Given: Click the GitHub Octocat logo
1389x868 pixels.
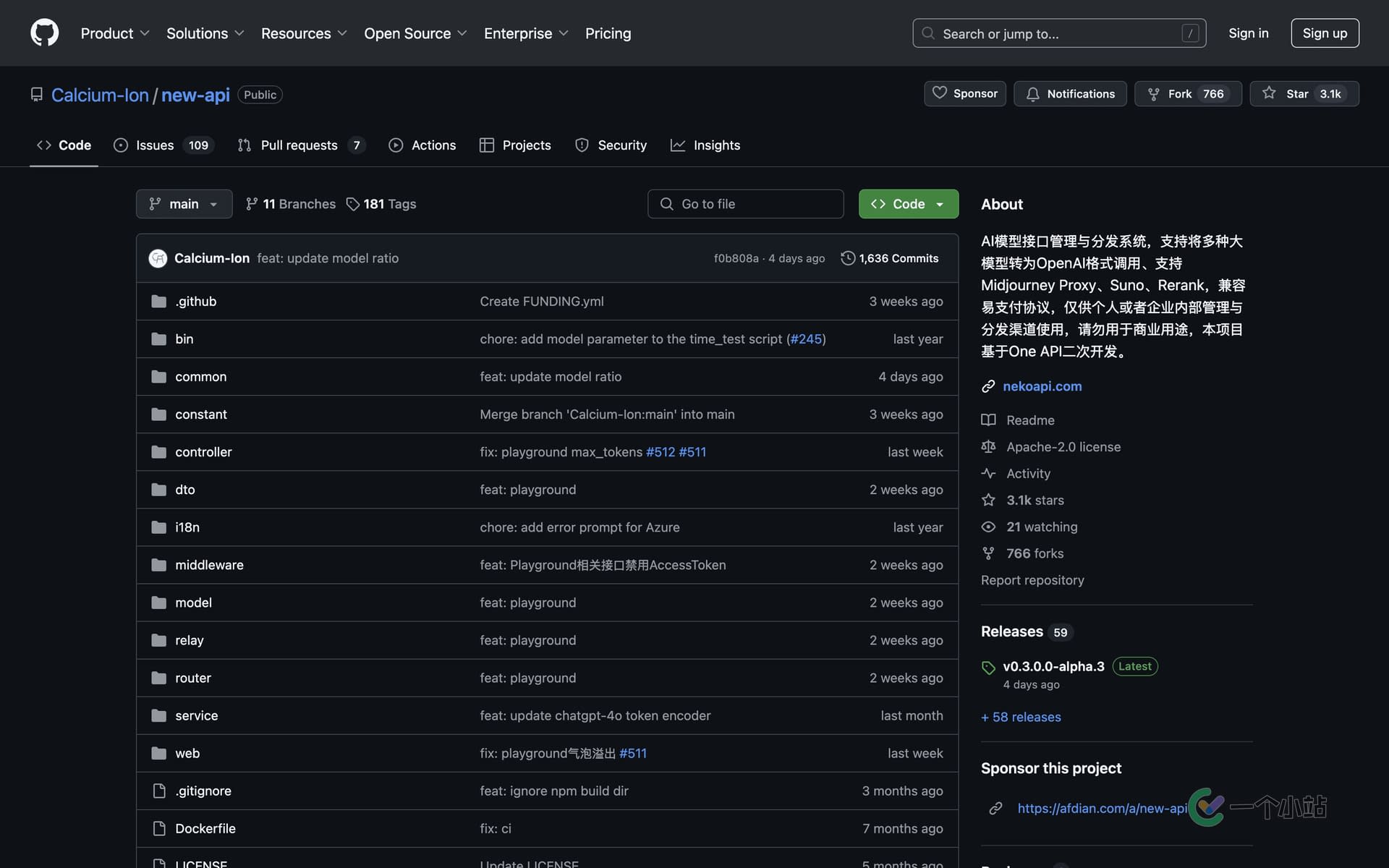Looking at the screenshot, I should point(44,33).
